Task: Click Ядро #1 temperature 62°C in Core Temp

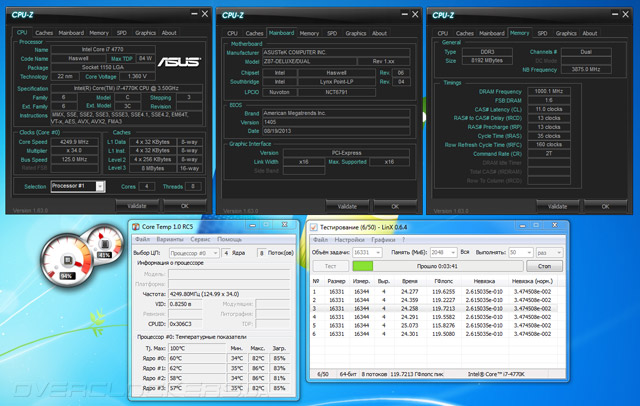Action: coord(197,368)
